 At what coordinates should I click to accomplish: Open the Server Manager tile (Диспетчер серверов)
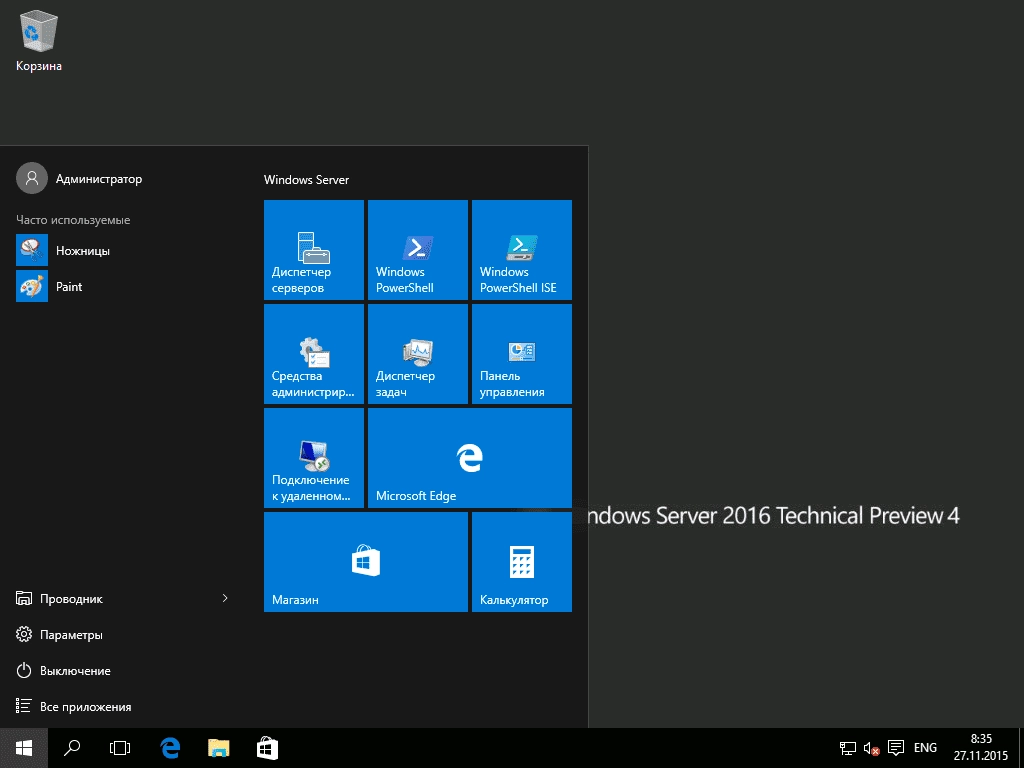pyautogui.click(x=313, y=249)
